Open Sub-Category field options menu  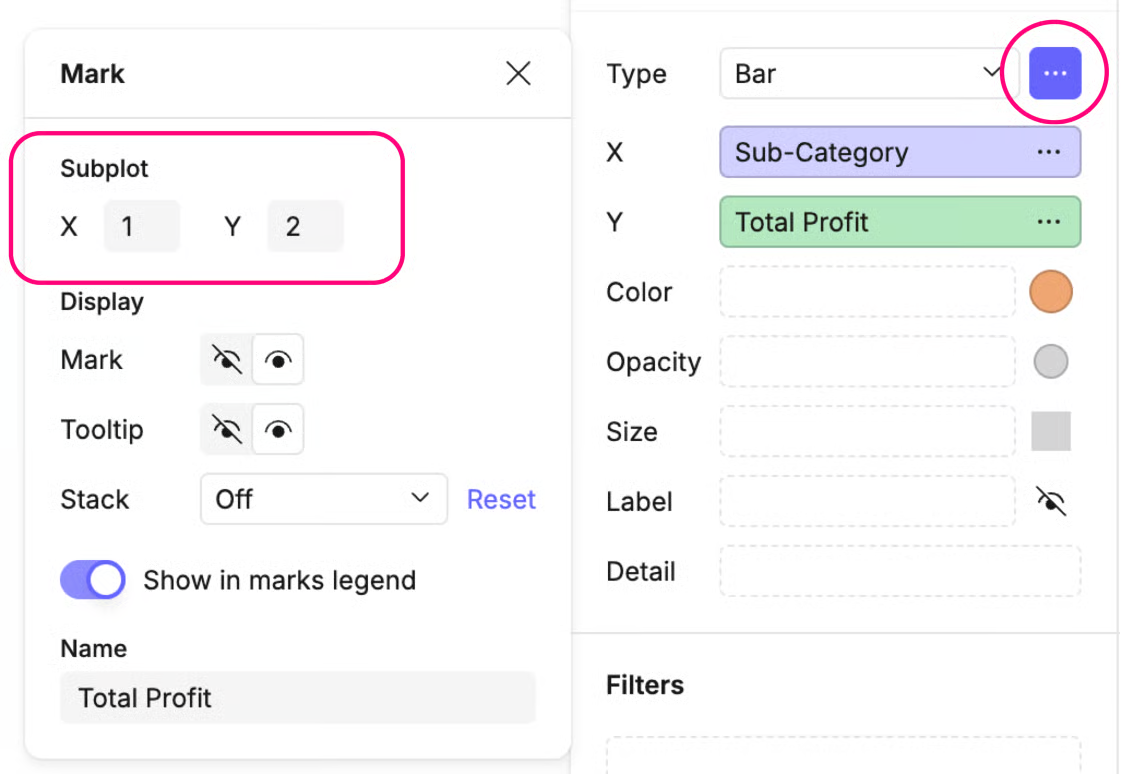[1048, 152]
